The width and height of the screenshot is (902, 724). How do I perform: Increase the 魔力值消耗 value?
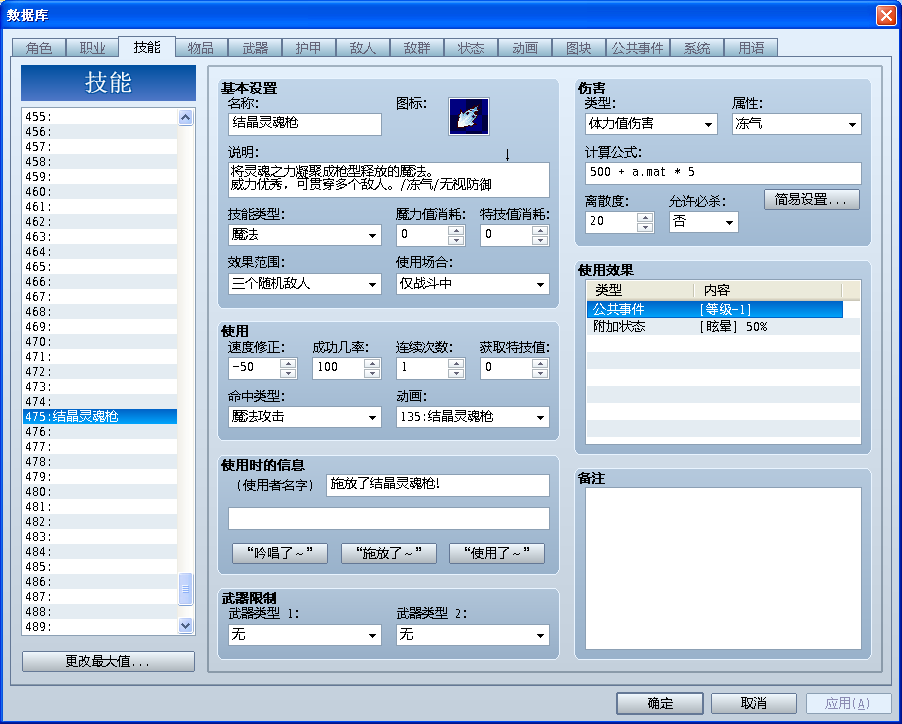pyautogui.click(x=456, y=230)
